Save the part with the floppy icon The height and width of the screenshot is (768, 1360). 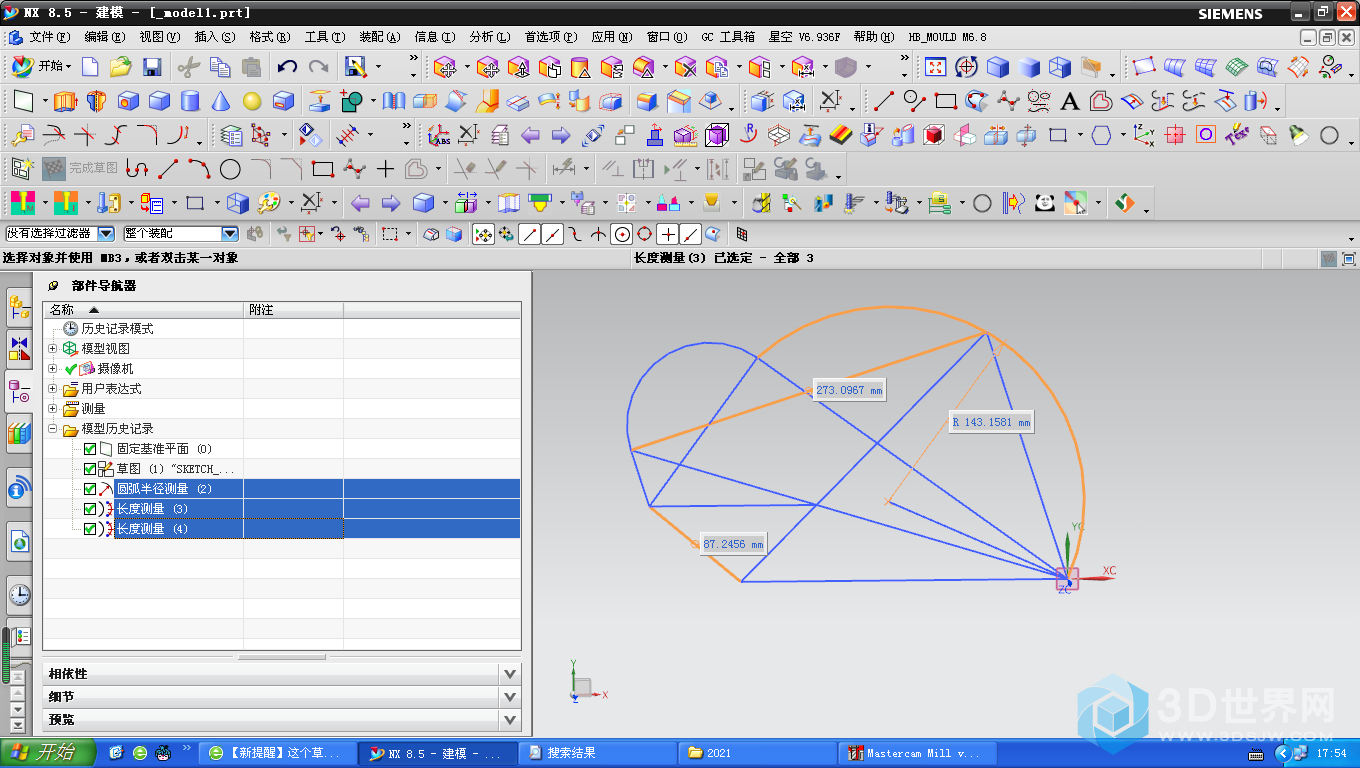point(152,67)
